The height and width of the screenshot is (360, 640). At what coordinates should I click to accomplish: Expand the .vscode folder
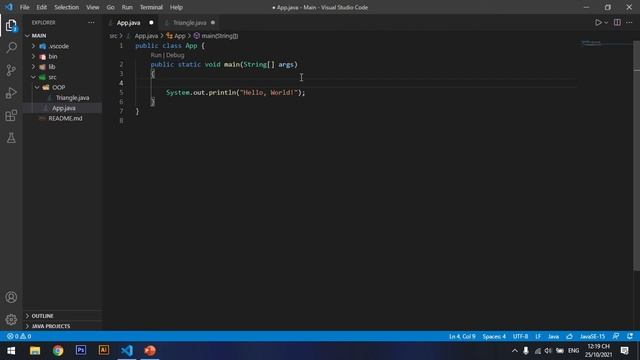[x=59, y=46]
